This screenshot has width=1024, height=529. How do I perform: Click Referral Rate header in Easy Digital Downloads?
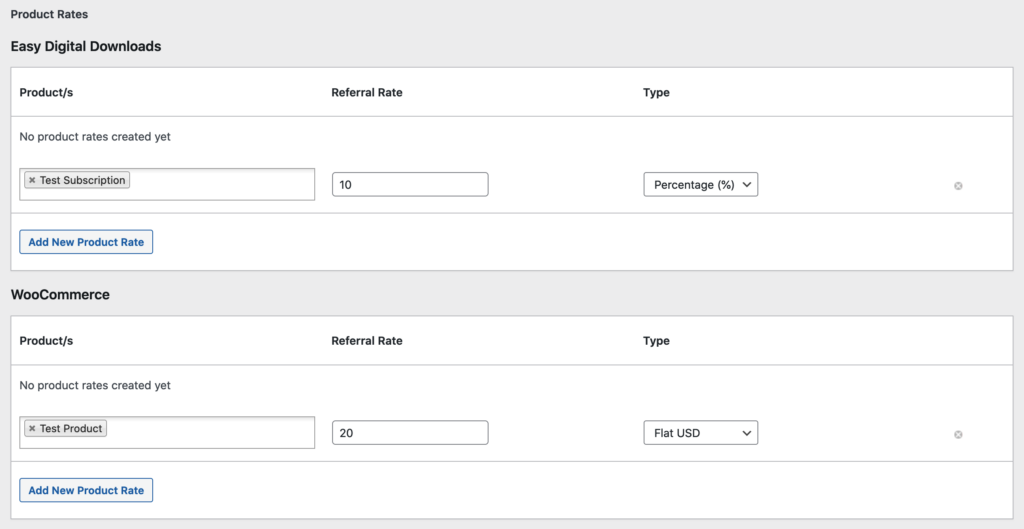pos(367,92)
